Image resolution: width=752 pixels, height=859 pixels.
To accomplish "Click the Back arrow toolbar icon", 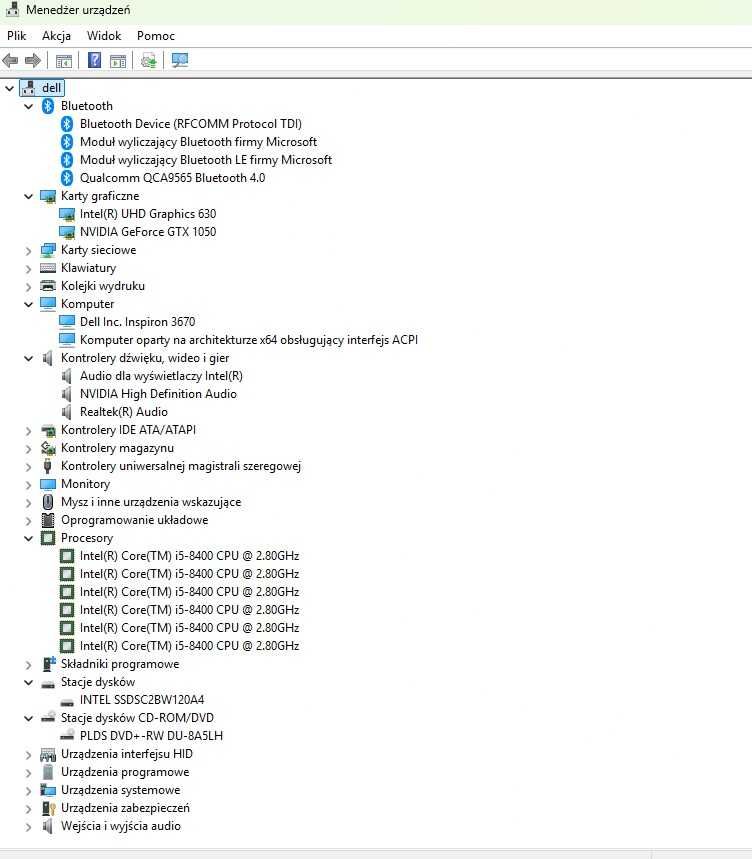I will 10,60.
